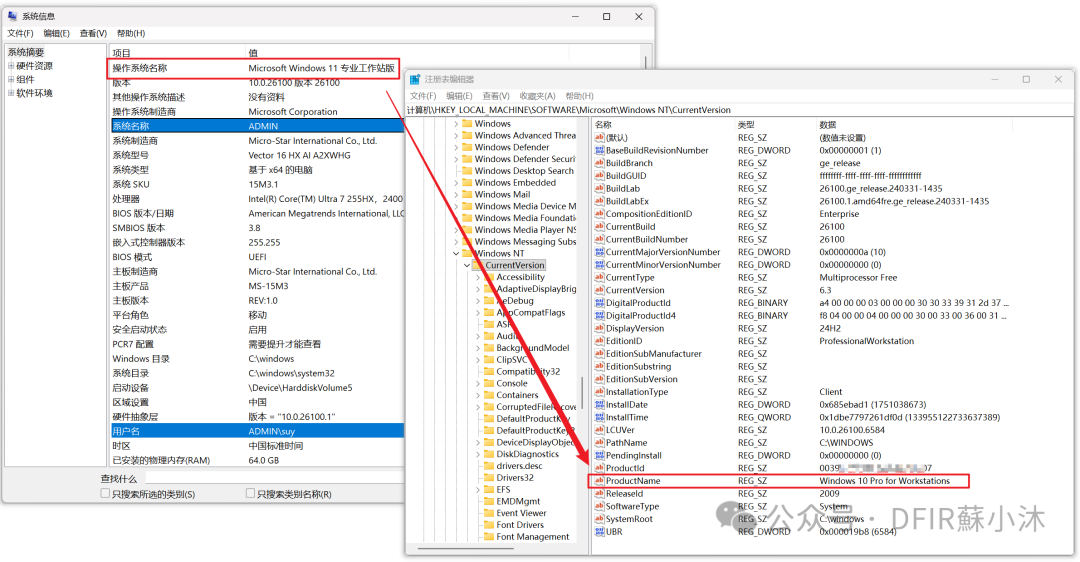This screenshot has height=562, width=1080.
Task: Click the EditionID value icon
Action: [x=599, y=341]
